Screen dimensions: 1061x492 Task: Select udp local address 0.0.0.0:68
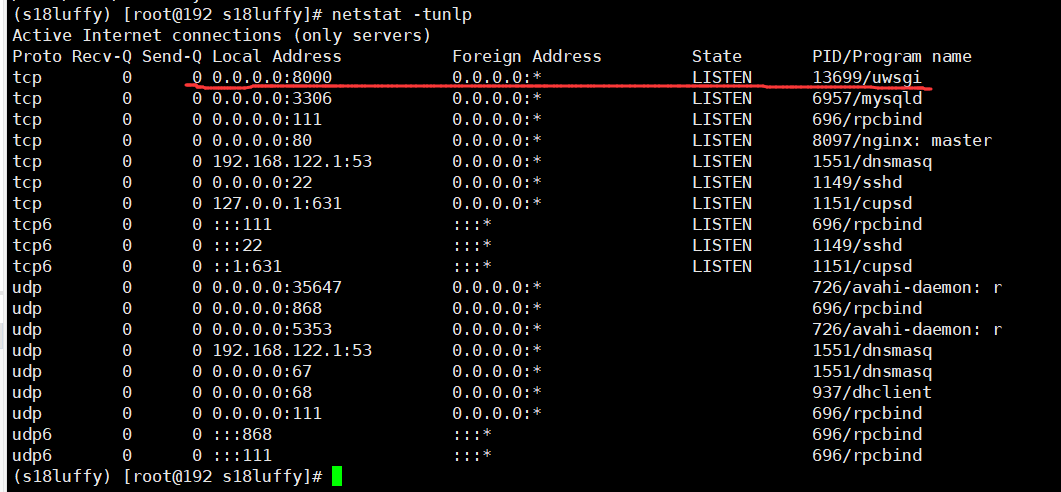[262, 392]
